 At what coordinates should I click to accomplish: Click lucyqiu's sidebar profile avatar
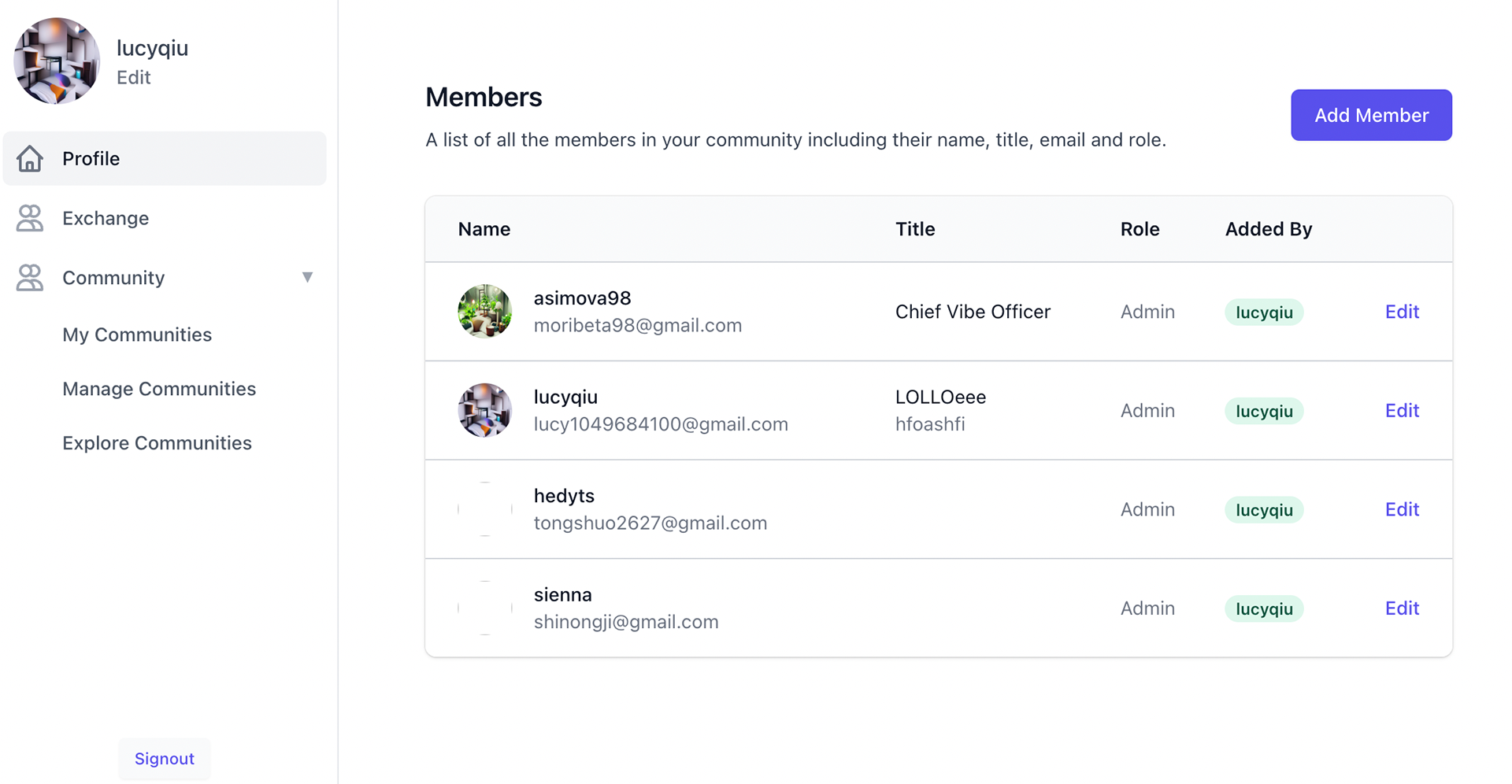click(x=57, y=61)
